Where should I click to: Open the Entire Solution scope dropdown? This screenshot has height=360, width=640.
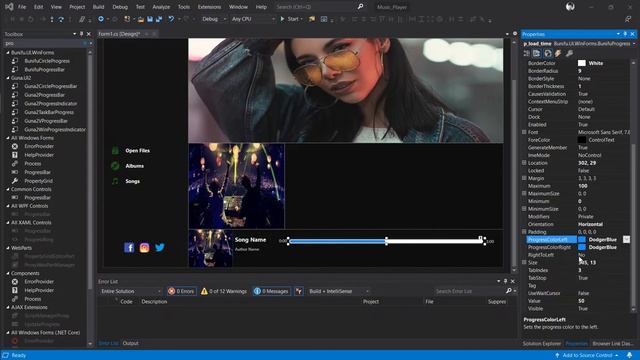coord(131,291)
